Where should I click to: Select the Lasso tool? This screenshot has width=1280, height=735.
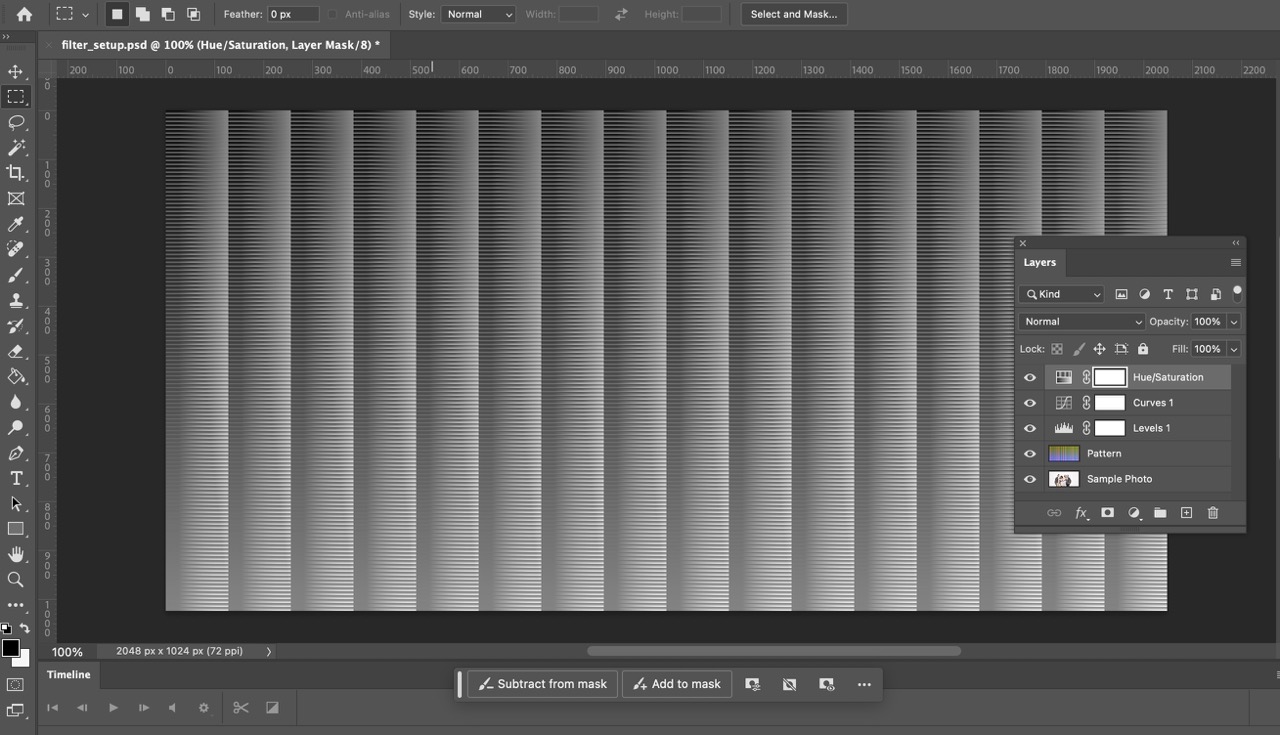(x=16, y=122)
